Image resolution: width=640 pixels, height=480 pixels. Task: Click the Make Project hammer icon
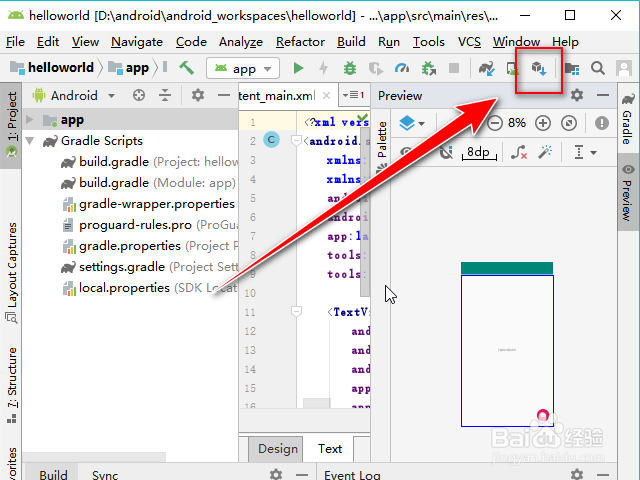pyautogui.click(x=187, y=68)
